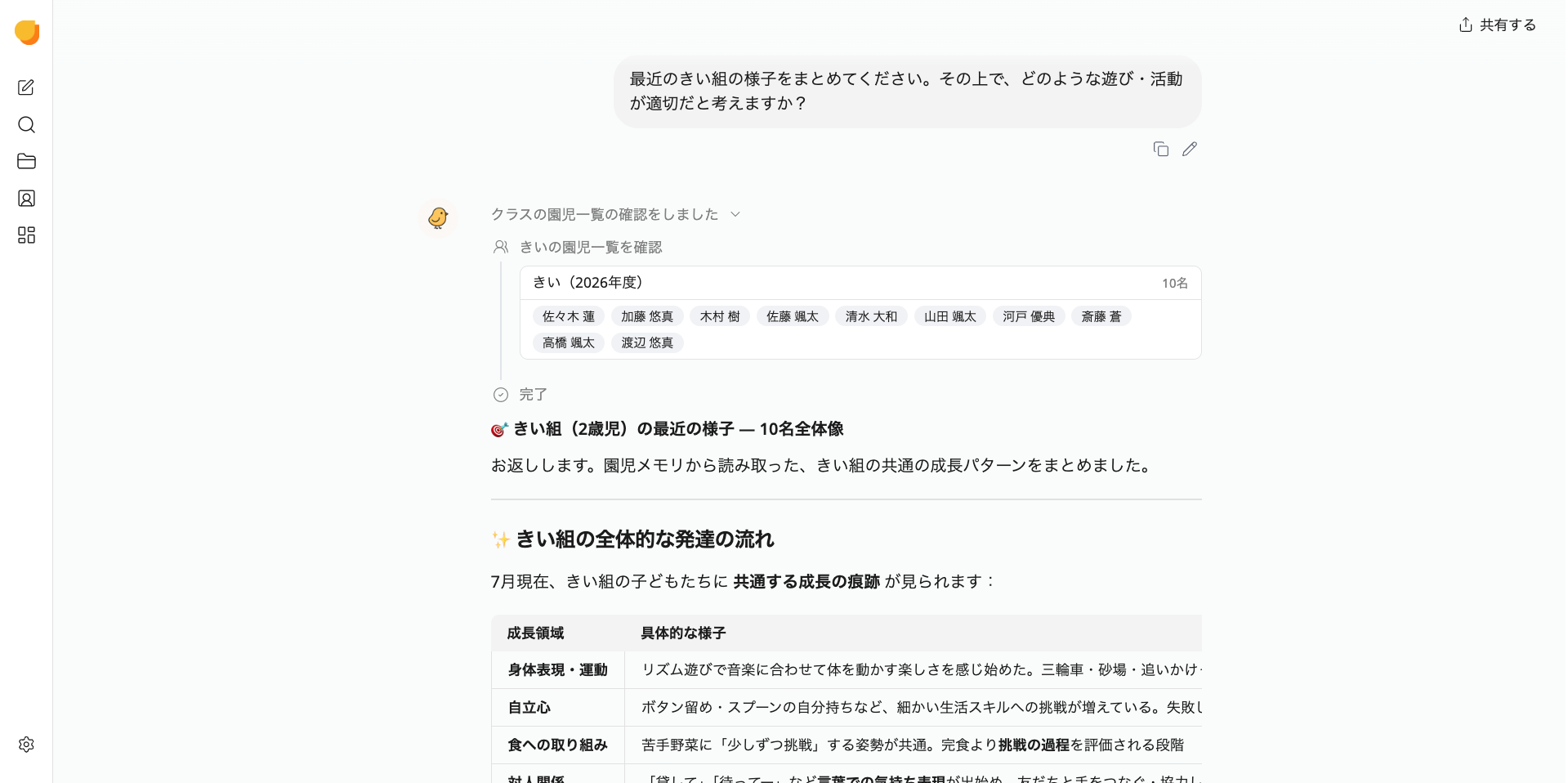Select child chip 加藤 悠真

[647, 316]
